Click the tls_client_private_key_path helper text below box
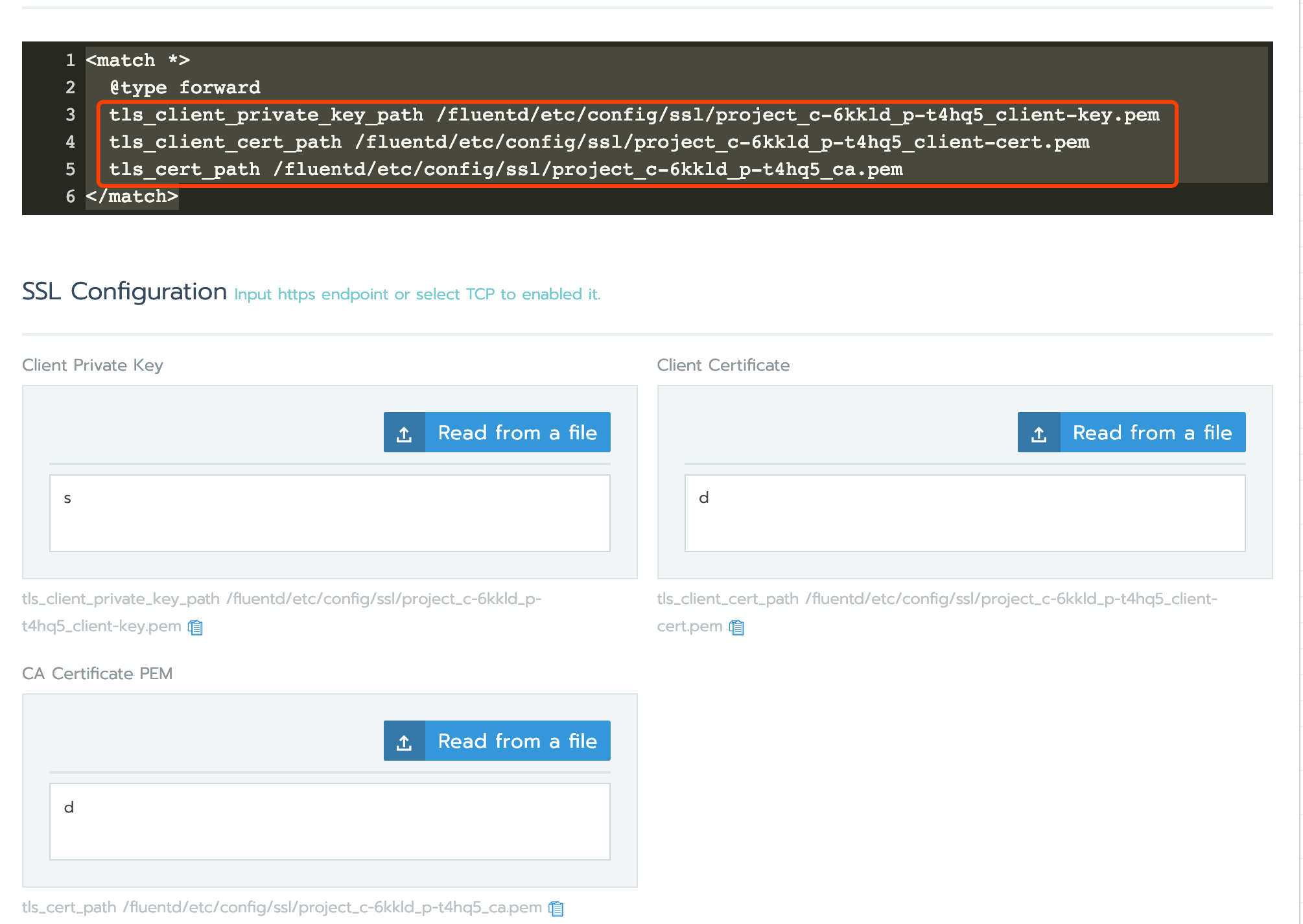1303x924 pixels. [x=282, y=612]
